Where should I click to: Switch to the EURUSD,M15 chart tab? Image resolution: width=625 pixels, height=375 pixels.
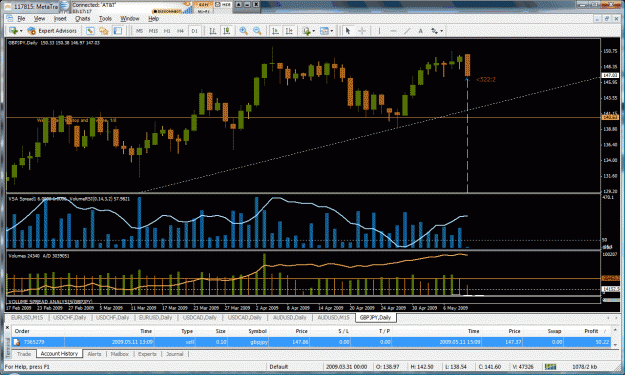tap(27, 318)
